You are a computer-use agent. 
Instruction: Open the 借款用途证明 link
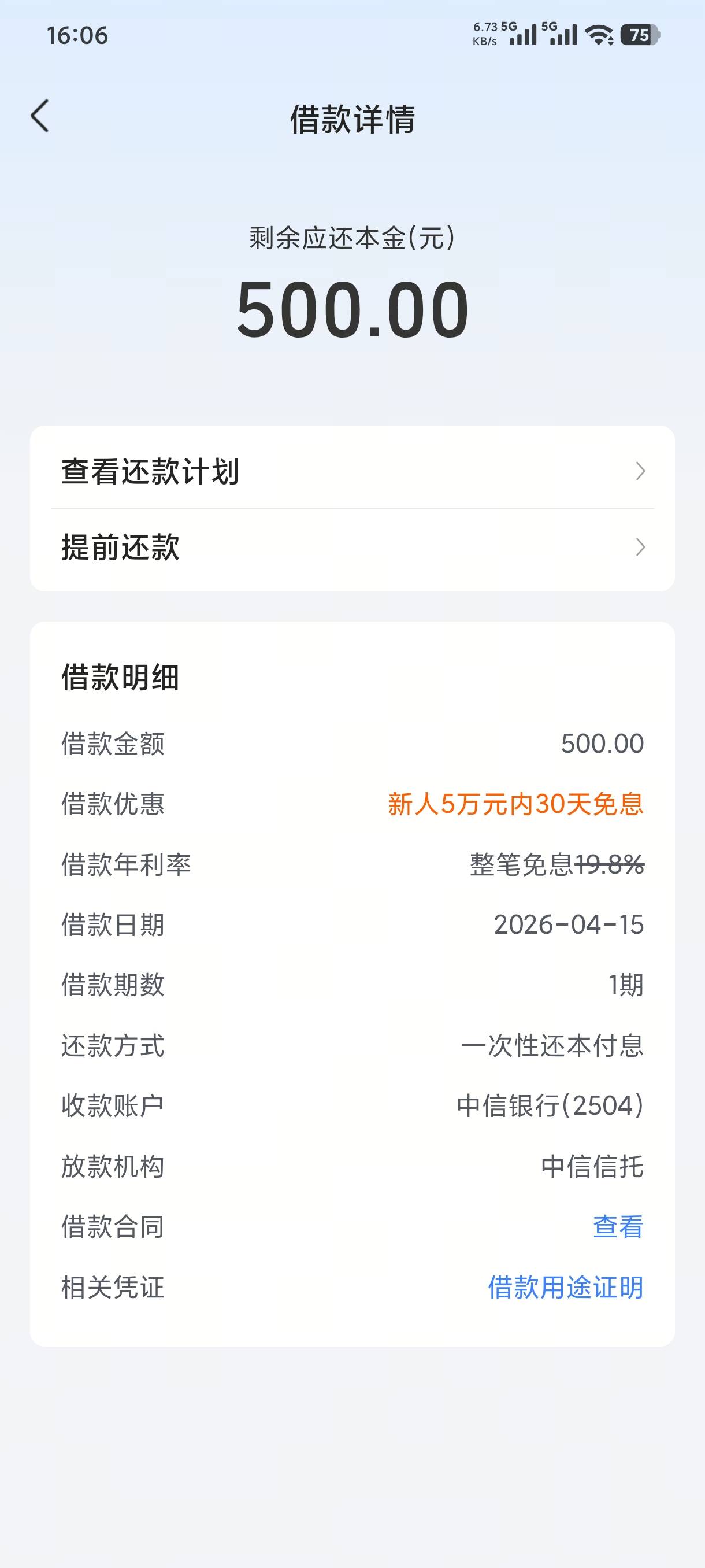tap(565, 1287)
